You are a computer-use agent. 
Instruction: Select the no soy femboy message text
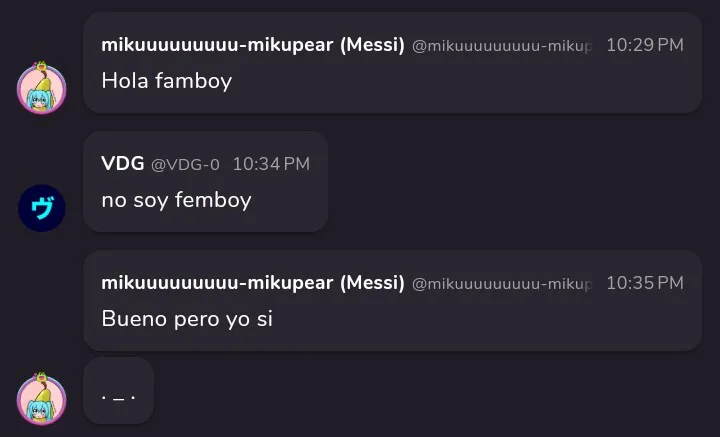(x=176, y=201)
